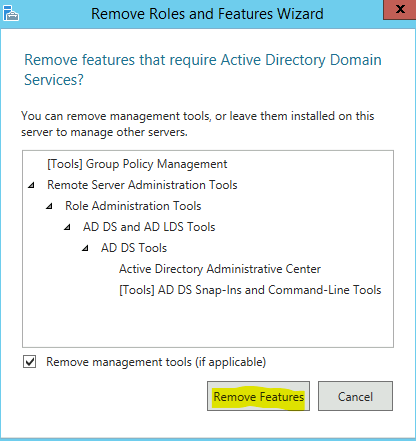Cancel the feature removal dialog
The height and width of the screenshot is (441, 416).
click(355, 396)
